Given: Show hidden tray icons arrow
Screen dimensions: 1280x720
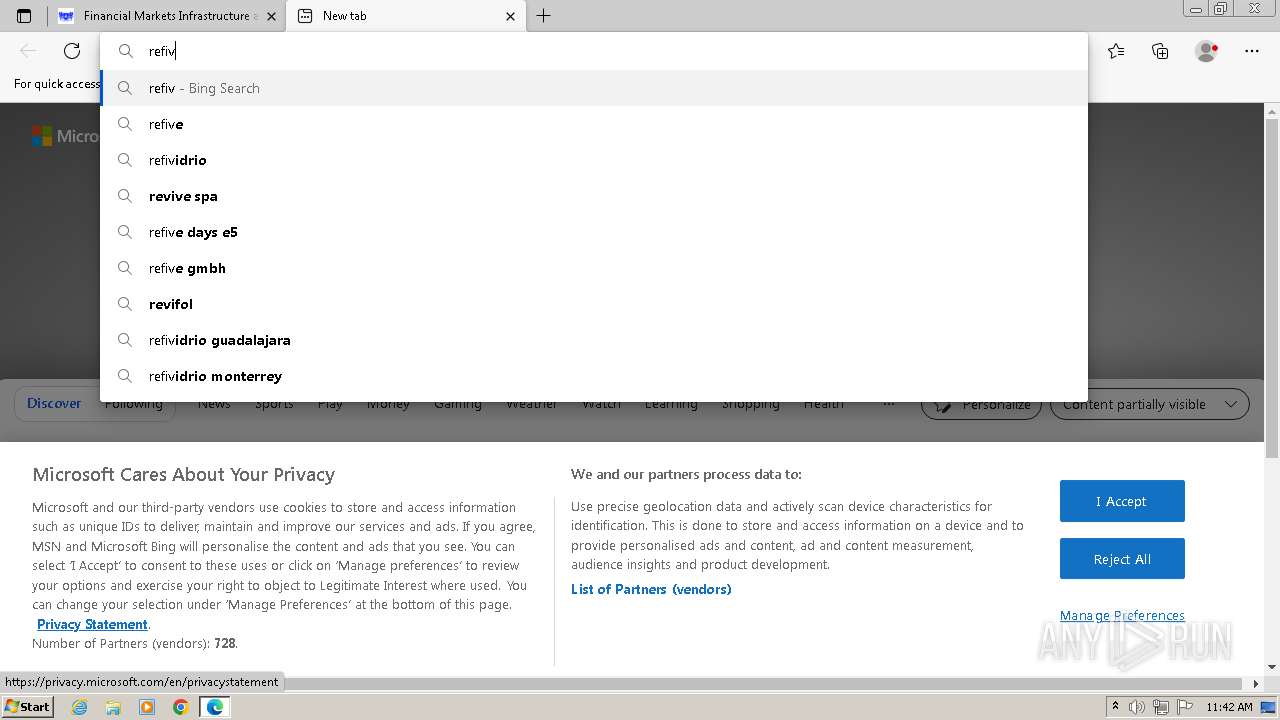Looking at the screenshot, I should tap(1115, 707).
